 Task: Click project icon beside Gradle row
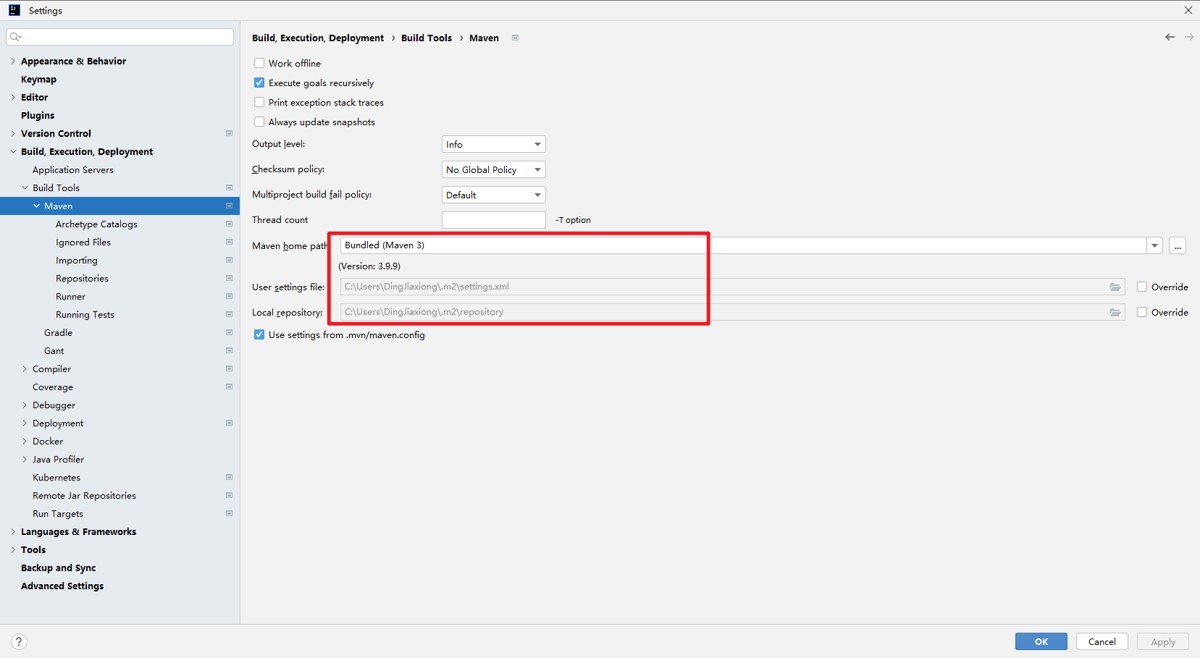click(x=229, y=333)
